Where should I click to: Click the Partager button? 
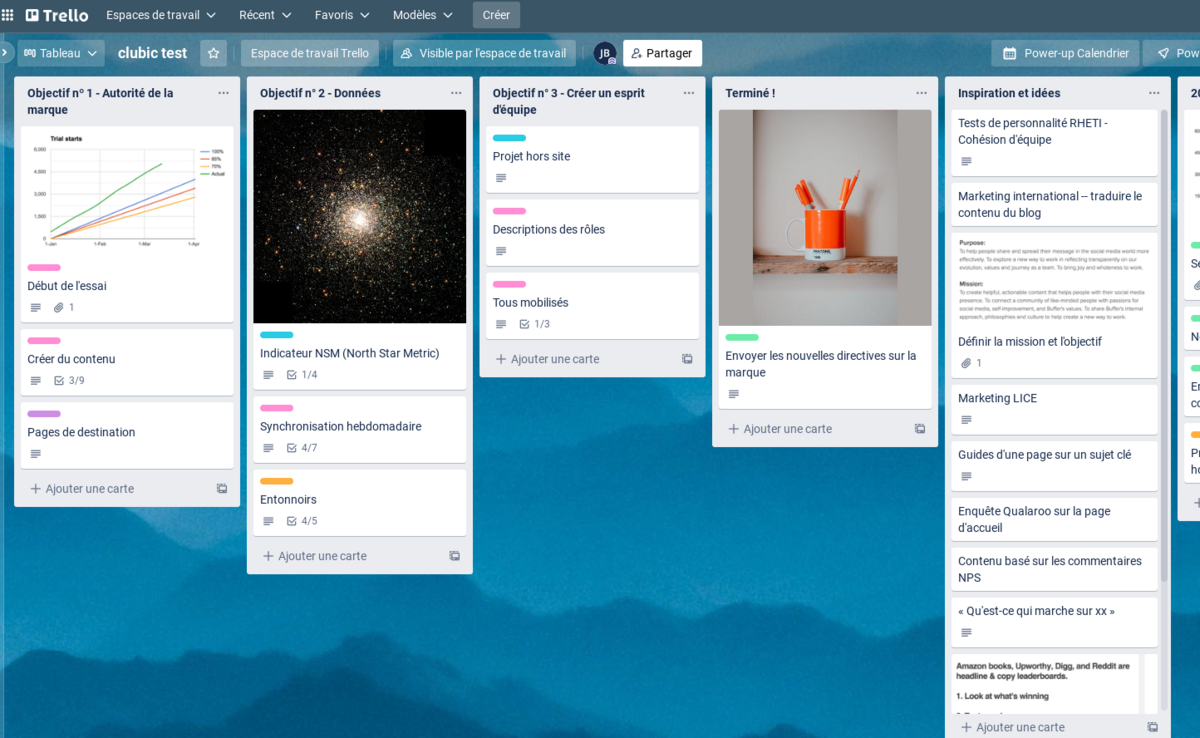click(662, 53)
